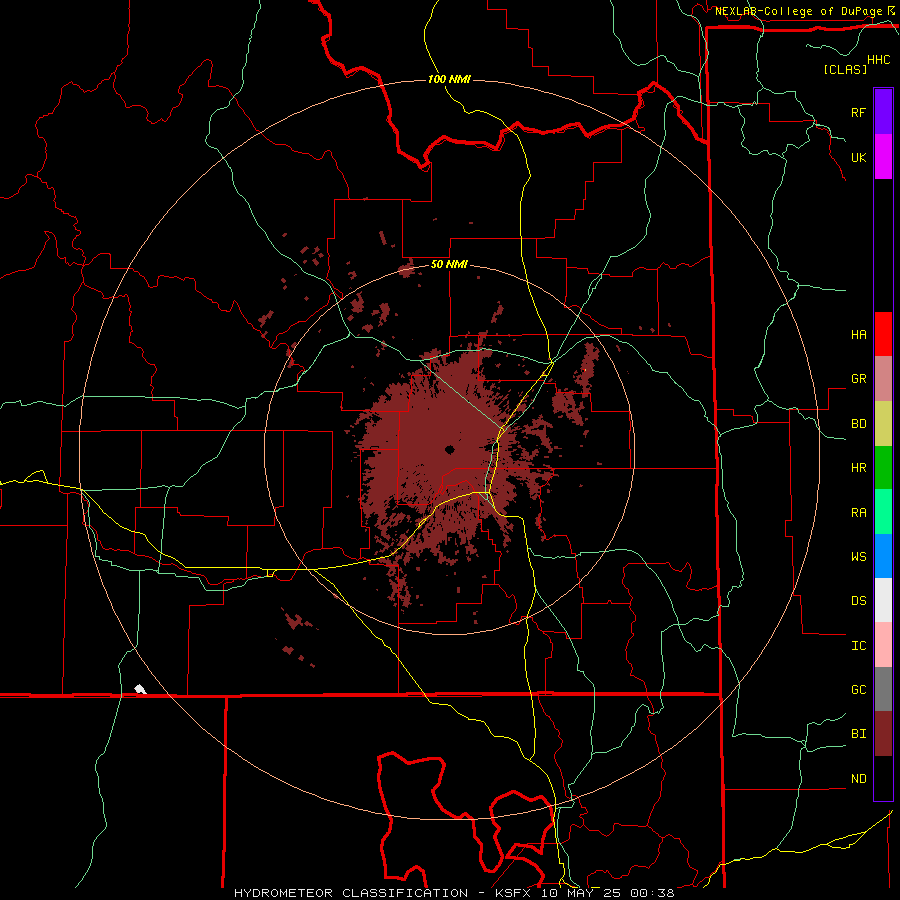Click the dark green HR swatch
The image size is (900, 900).
coord(883,468)
